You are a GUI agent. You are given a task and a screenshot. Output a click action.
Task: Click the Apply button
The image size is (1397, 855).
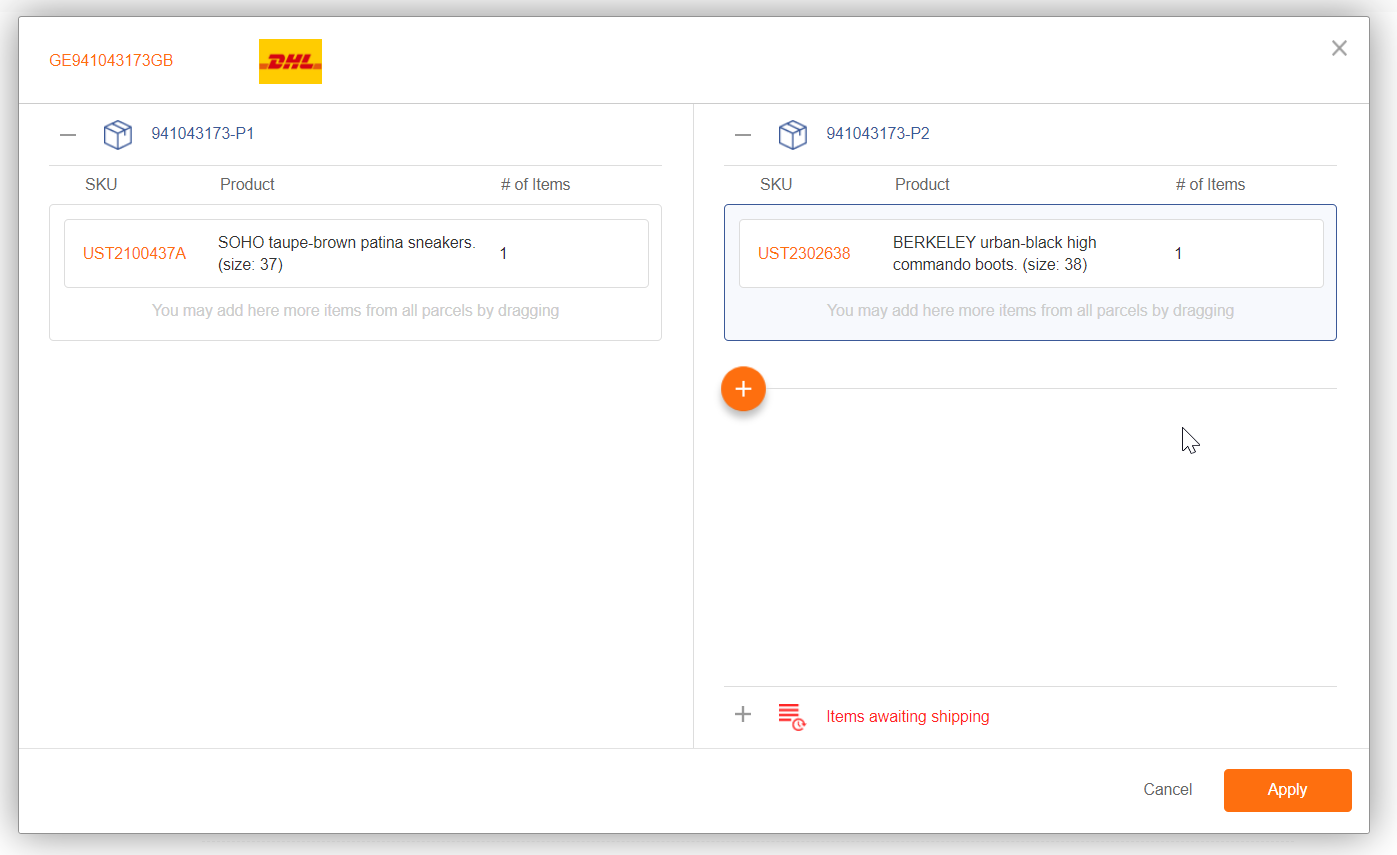coord(1287,790)
